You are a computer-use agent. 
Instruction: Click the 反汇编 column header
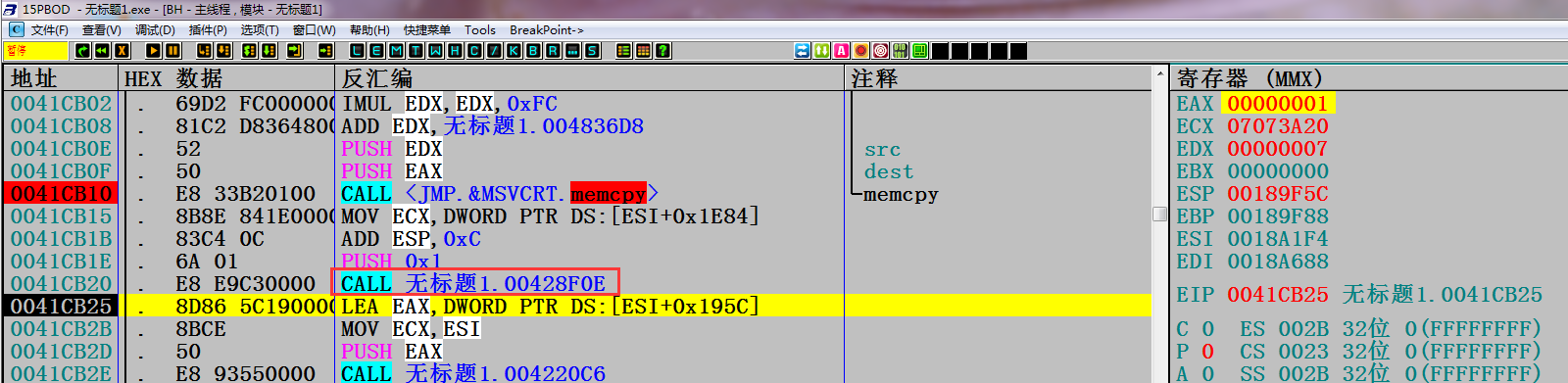click(590, 78)
